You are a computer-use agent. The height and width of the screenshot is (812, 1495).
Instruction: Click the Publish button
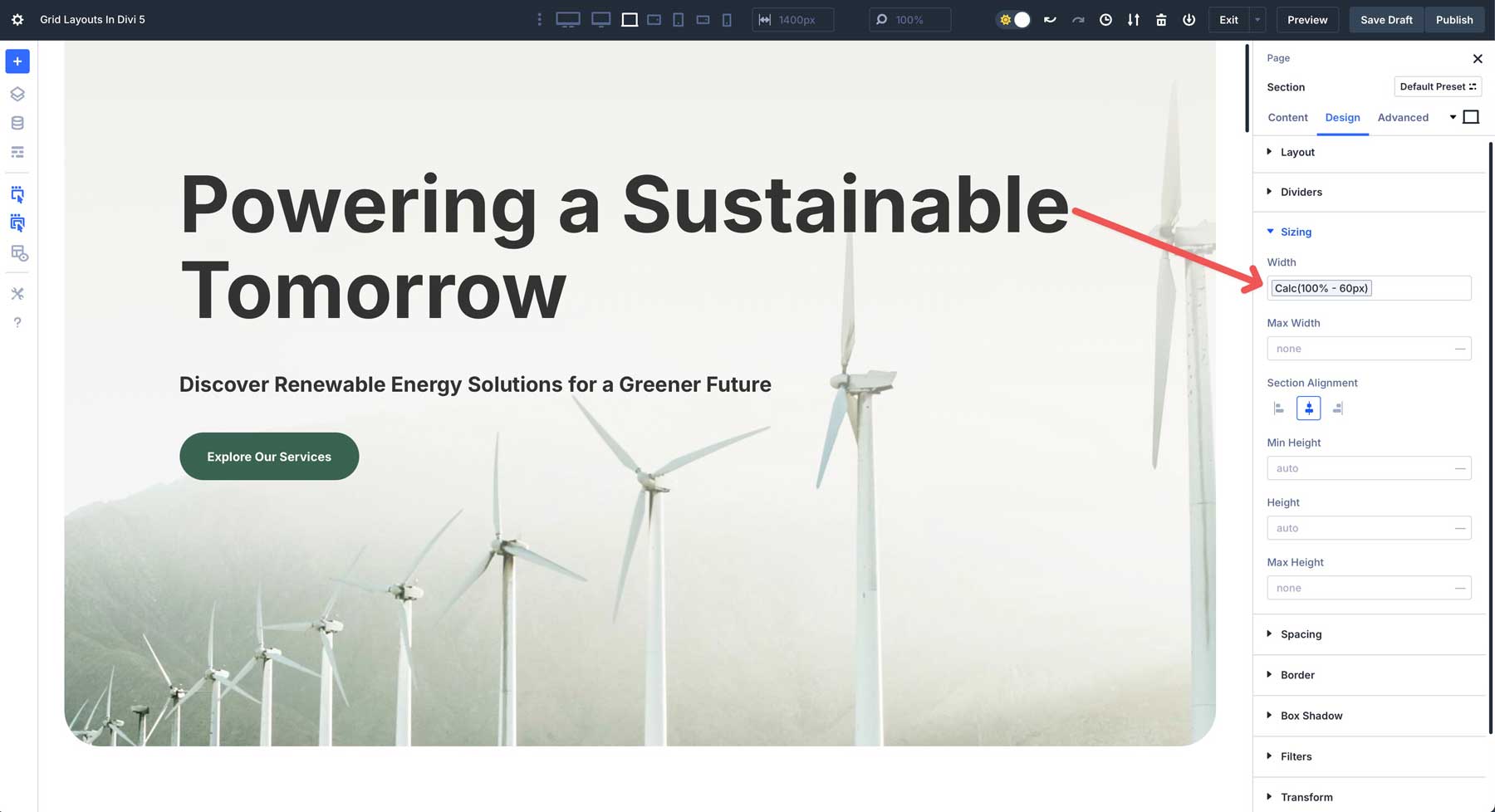(x=1453, y=20)
